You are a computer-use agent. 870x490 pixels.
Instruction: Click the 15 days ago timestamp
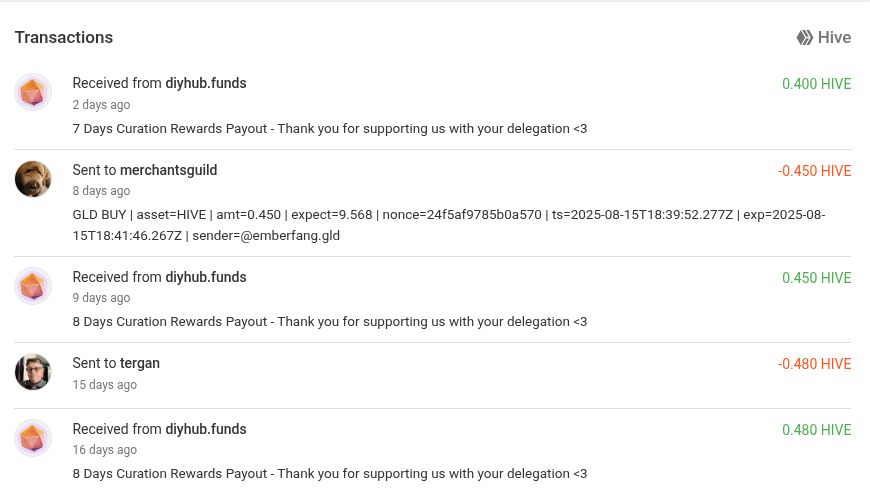click(x=105, y=385)
